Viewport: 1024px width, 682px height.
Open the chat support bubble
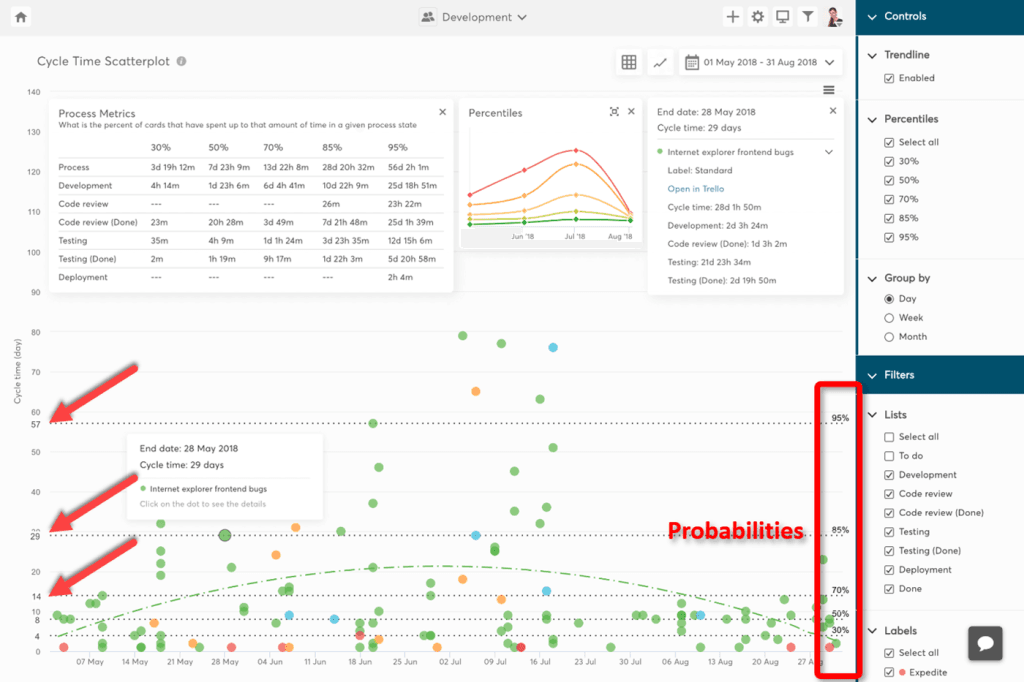click(985, 643)
